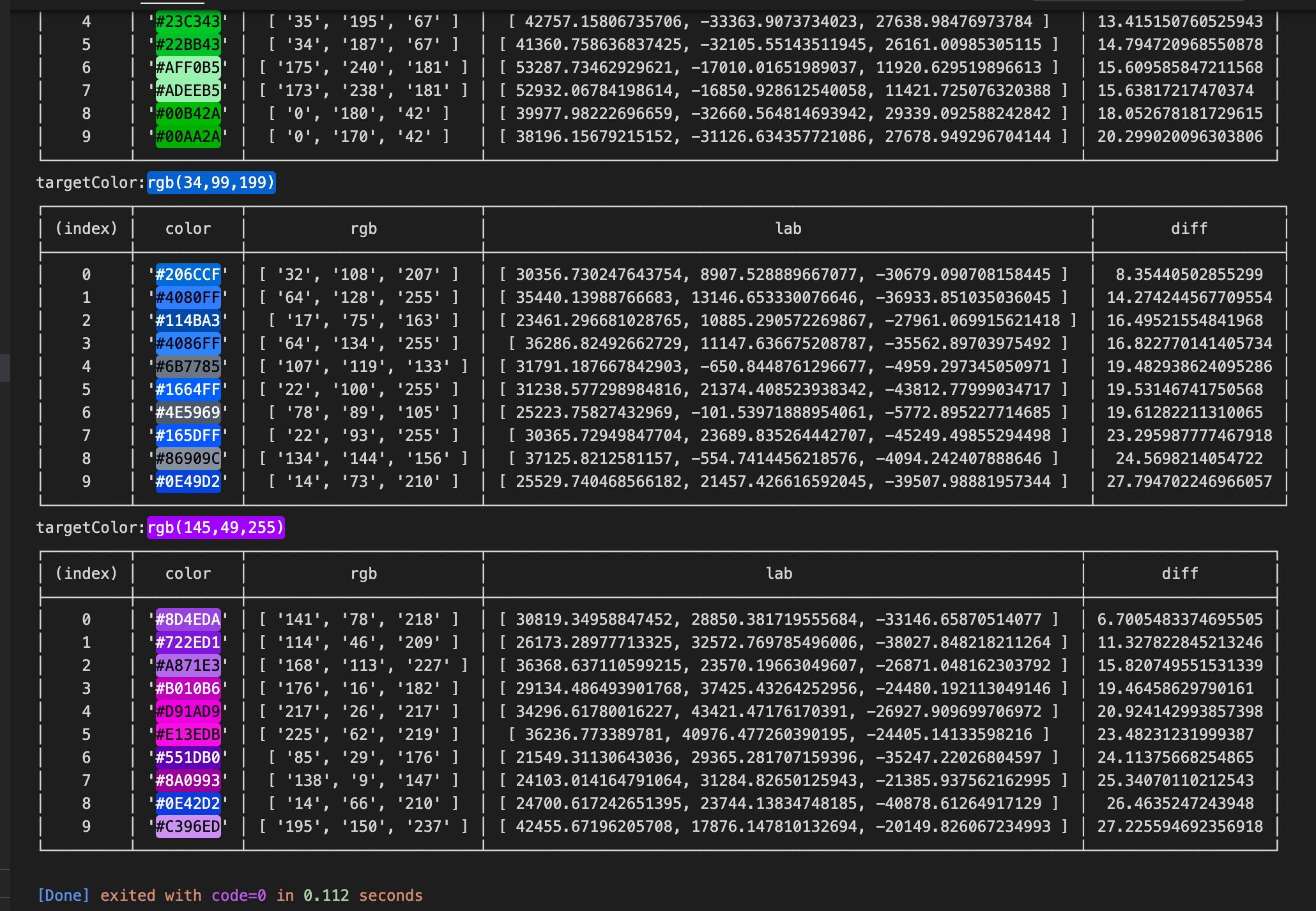The image size is (1316, 911).
Task: Click the #C396ED lavender color swatch
Action: tap(188, 827)
